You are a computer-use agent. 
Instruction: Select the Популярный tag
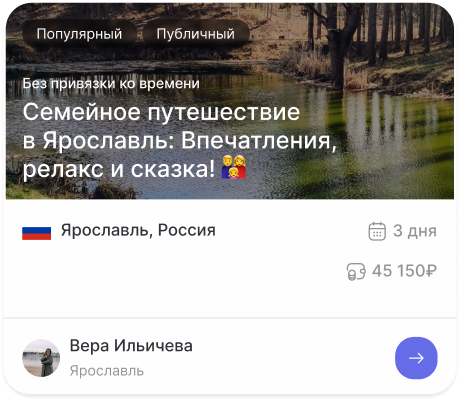point(79,34)
